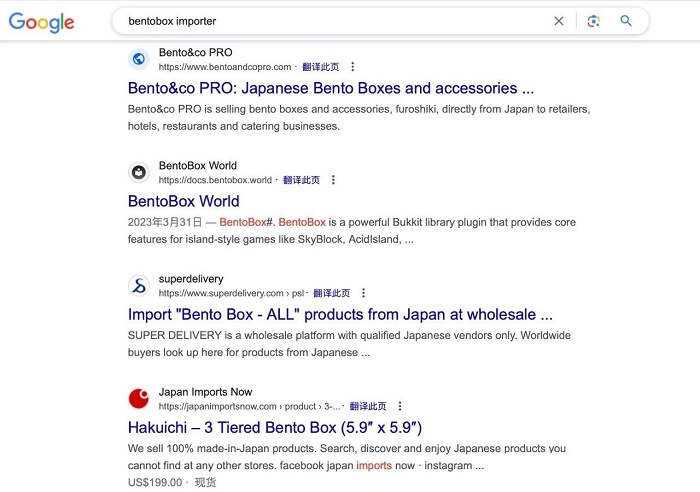
Task: Translate the Bento&co PRO page
Action: click(321, 67)
